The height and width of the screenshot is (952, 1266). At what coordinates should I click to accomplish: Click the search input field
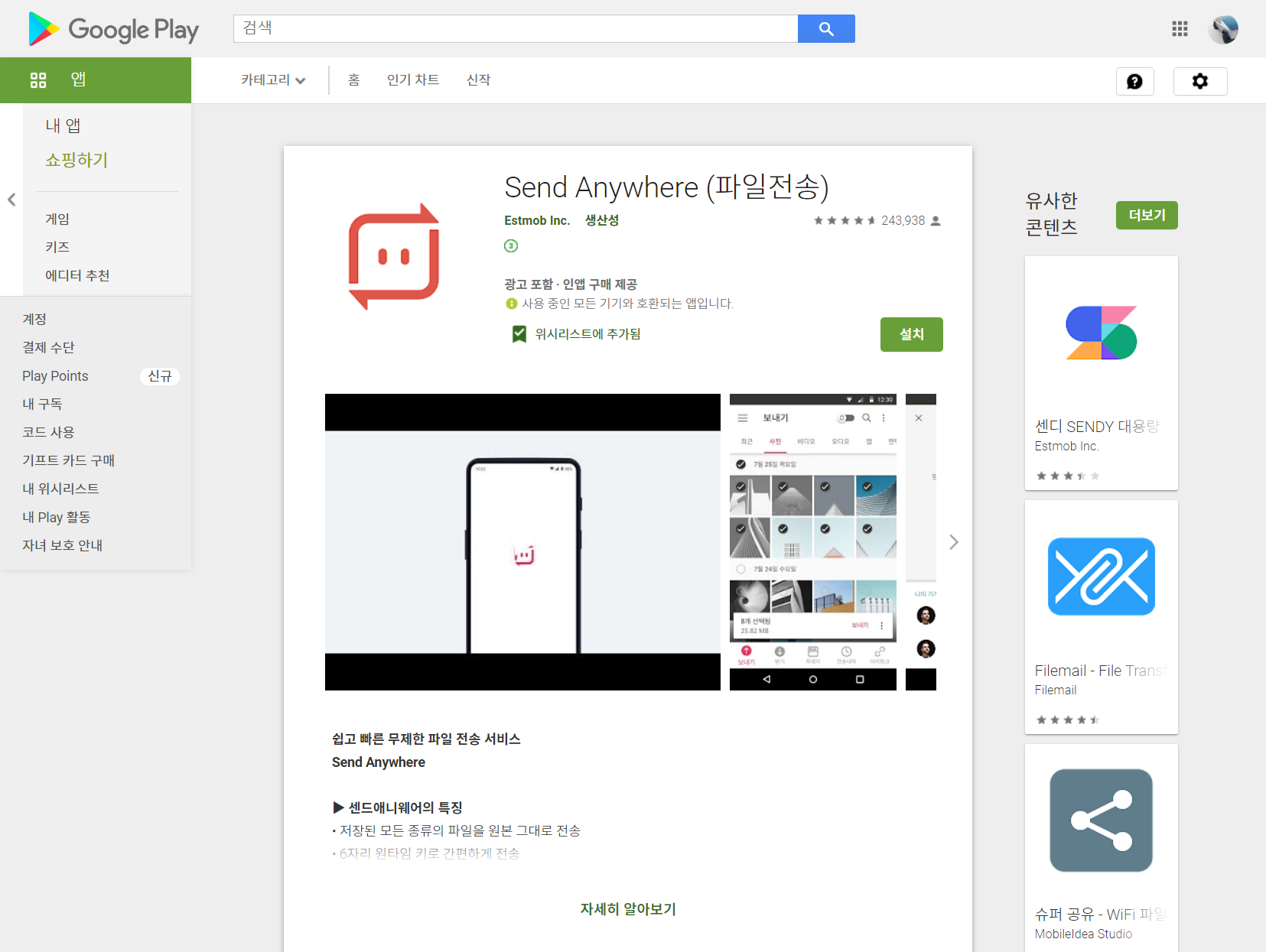[x=516, y=28]
